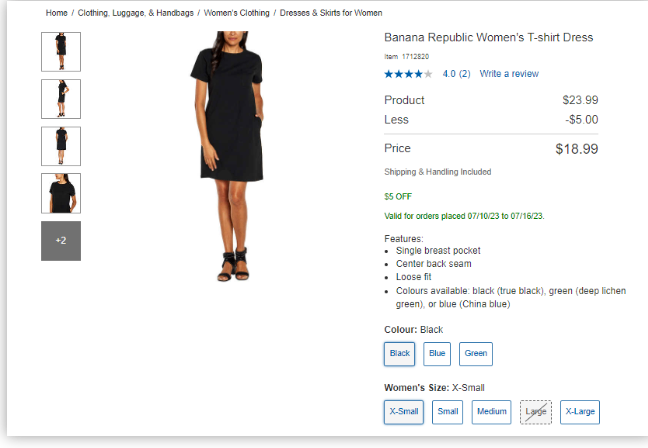Navigate to Women's Clothing breadcrumb
Screen dimensions: 648x448
tap(237, 13)
